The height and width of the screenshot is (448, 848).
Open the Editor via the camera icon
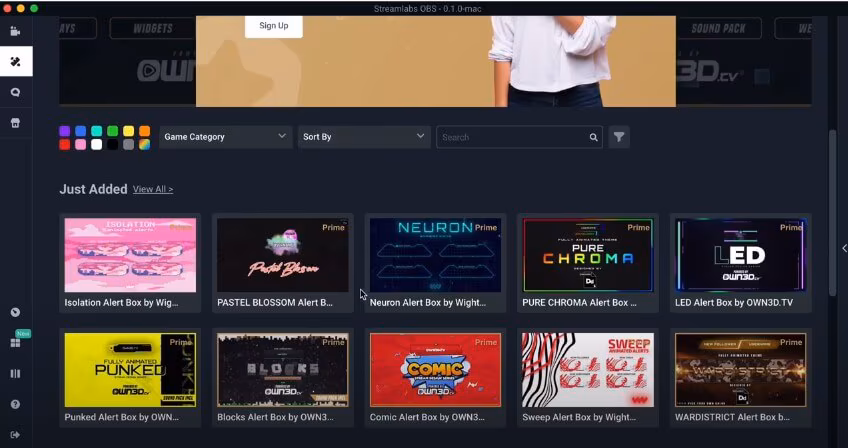[x=15, y=31]
